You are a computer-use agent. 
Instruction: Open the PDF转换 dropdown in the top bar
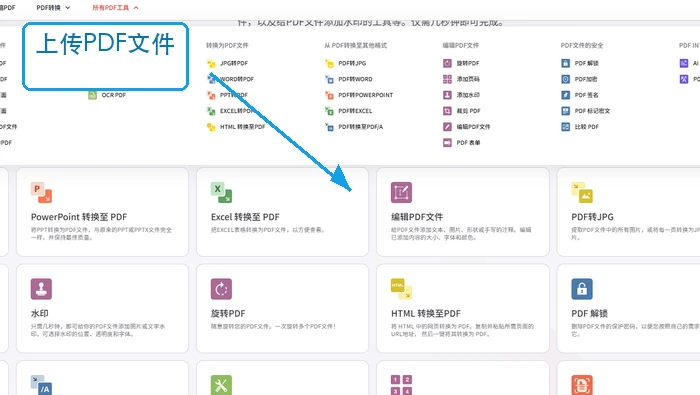[53, 8]
